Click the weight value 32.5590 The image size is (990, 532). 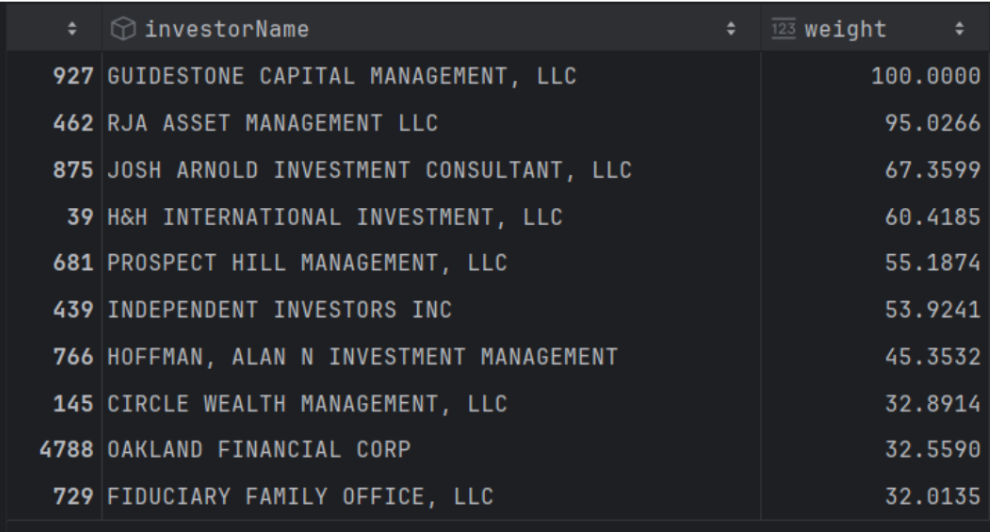pyautogui.click(x=932, y=449)
